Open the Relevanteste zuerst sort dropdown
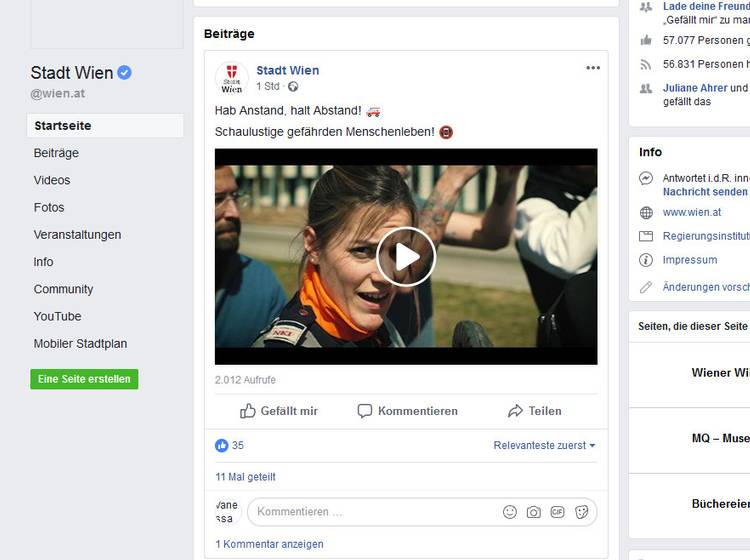This screenshot has width=750, height=560. tap(544, 445)
